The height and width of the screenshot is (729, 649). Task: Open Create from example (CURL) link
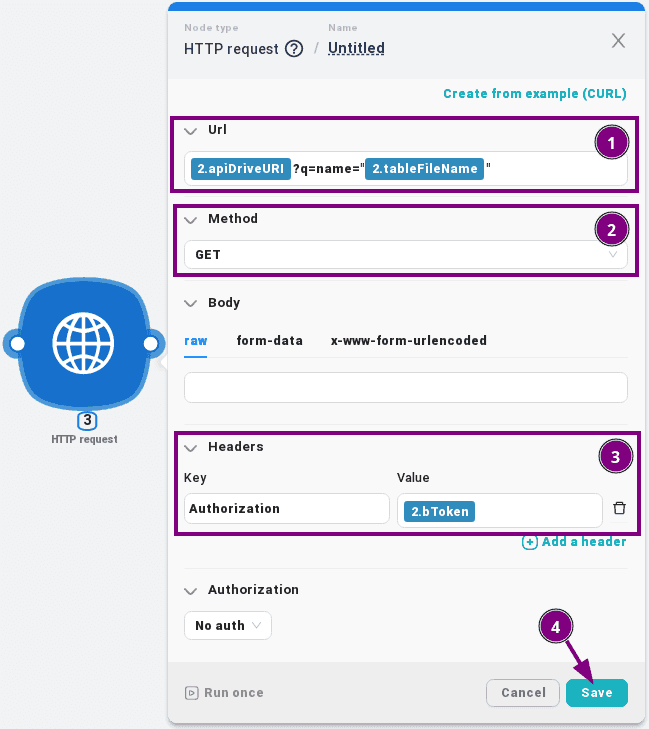click(534, 94)
